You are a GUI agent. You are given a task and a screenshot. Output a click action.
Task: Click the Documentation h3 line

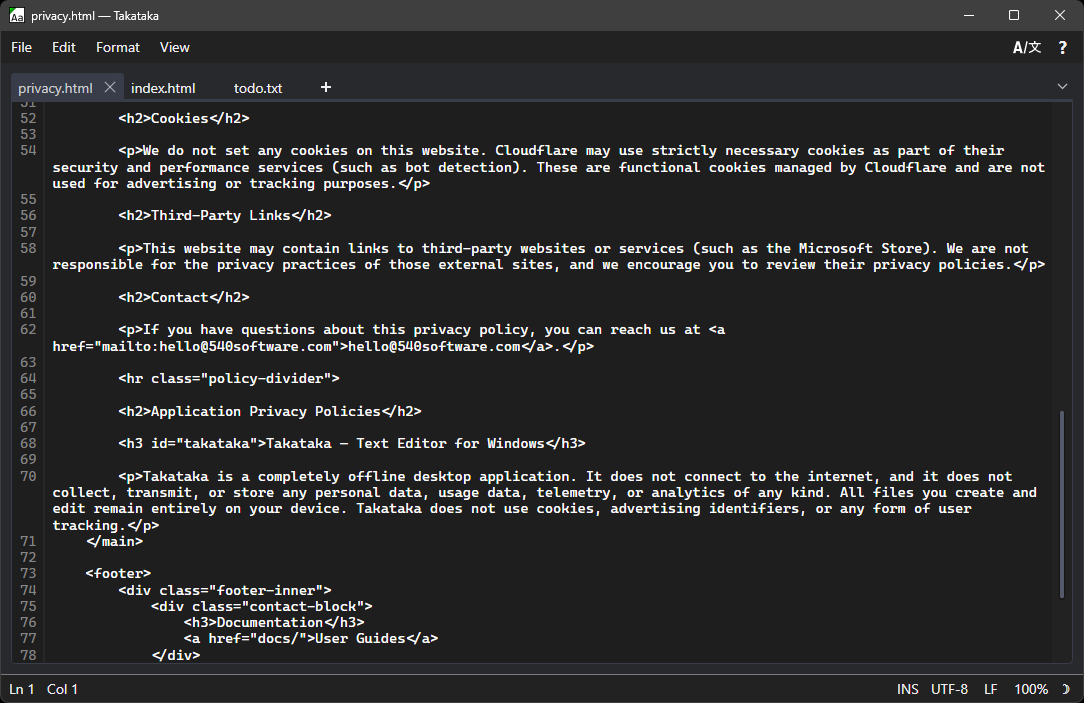(274, 623)
